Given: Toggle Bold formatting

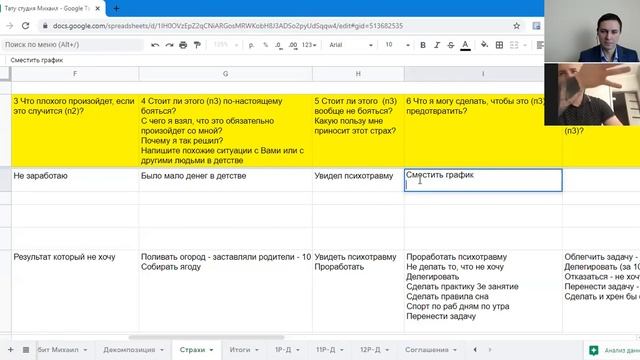Looking at the screenshot, I should pos(423,45).
